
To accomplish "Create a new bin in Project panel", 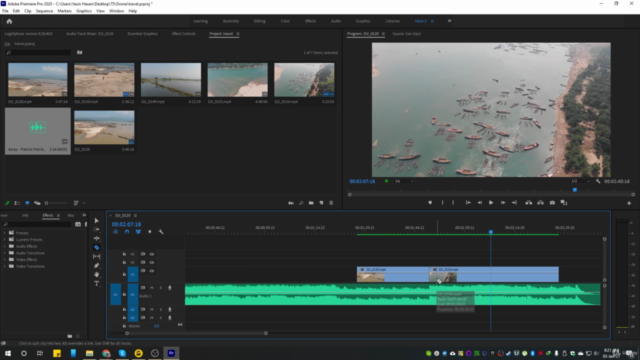I will pos(311,203).
